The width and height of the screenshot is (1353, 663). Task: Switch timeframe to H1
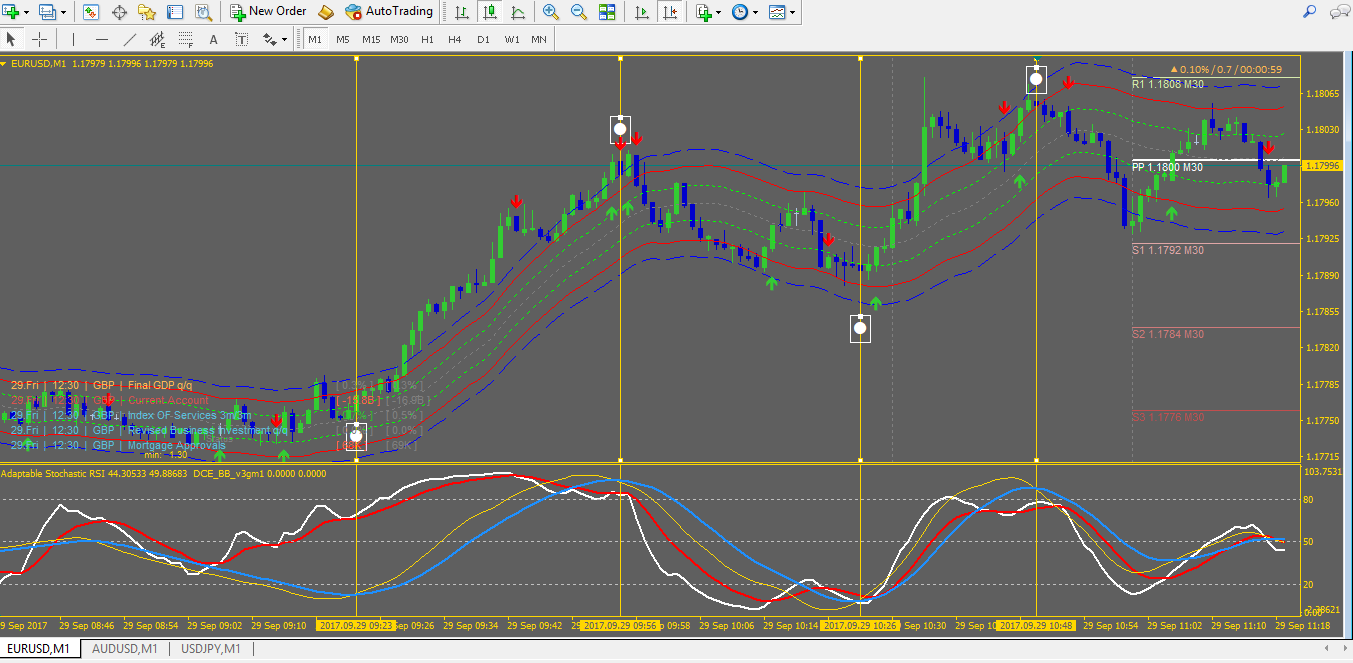[x=427, y=39]
